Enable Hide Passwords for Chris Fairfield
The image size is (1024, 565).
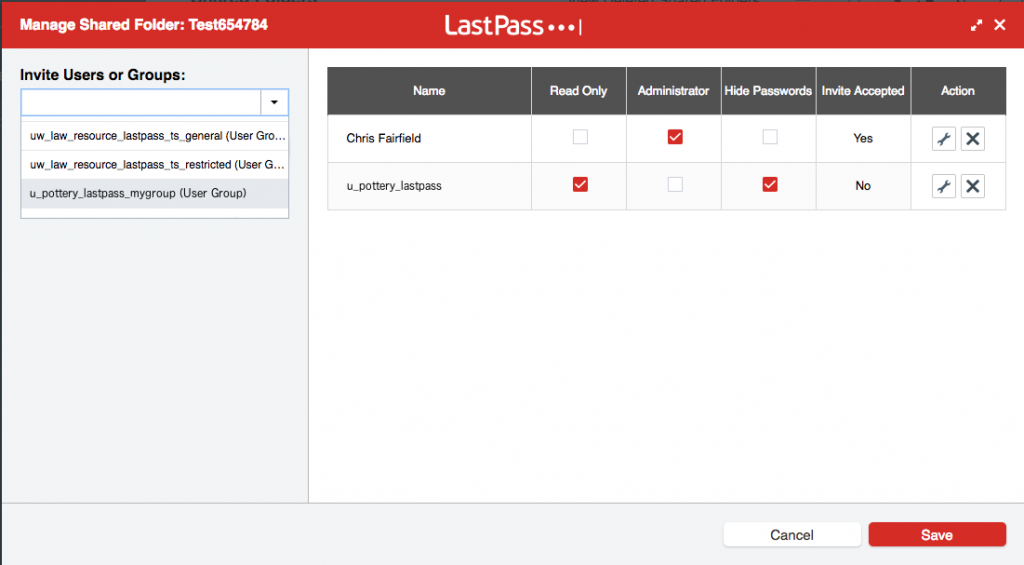click(770, 137)
